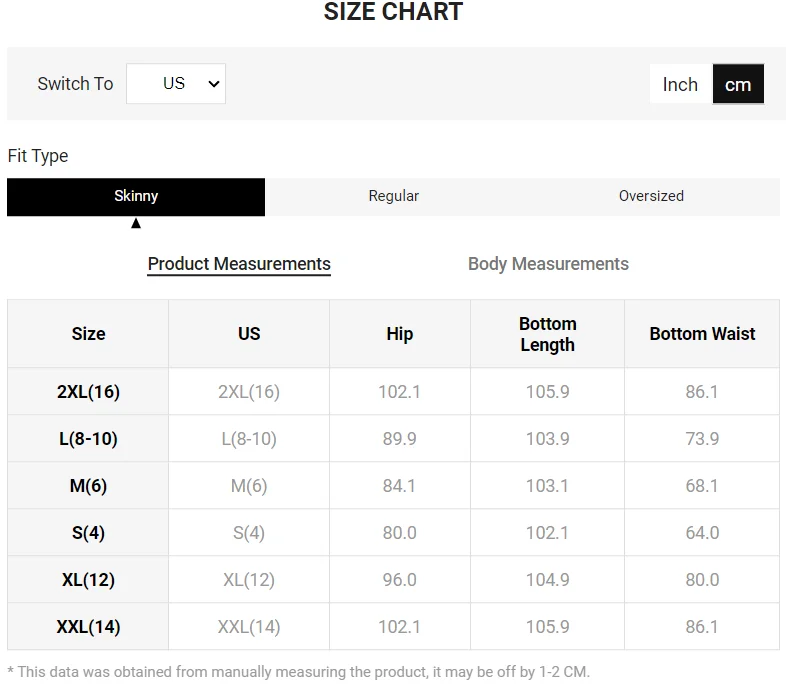786x695 pixels.
Task: Select the bold XL(12) size row label
Action: pos(88,580)
